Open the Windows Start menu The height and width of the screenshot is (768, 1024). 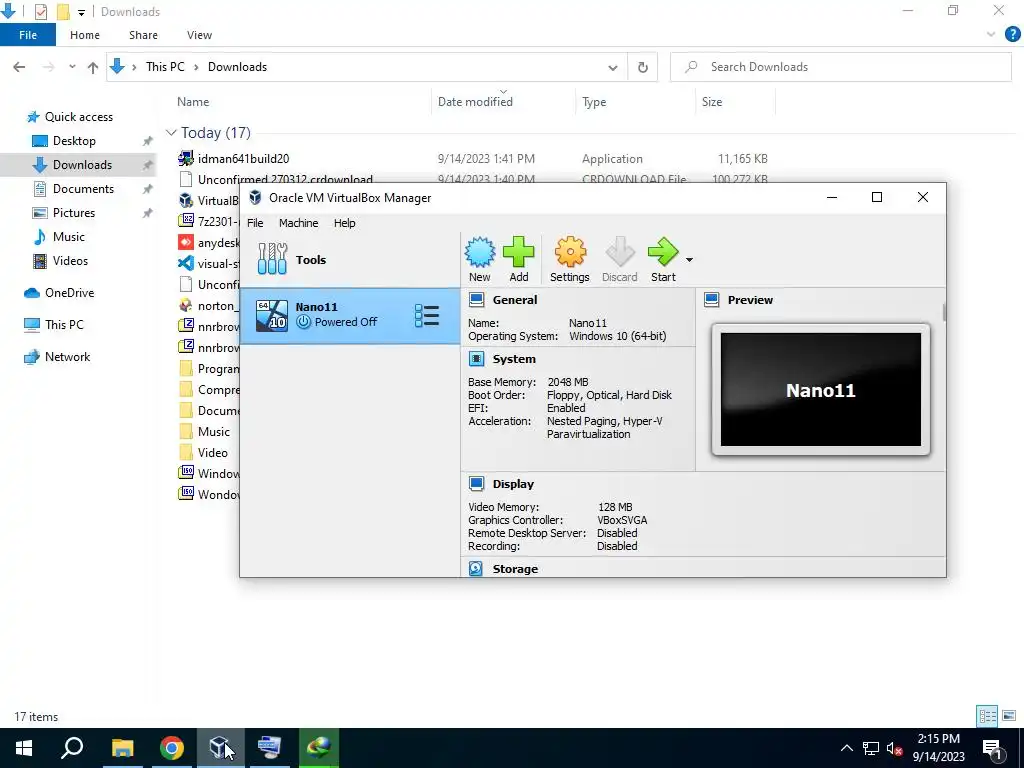[24, 748]
